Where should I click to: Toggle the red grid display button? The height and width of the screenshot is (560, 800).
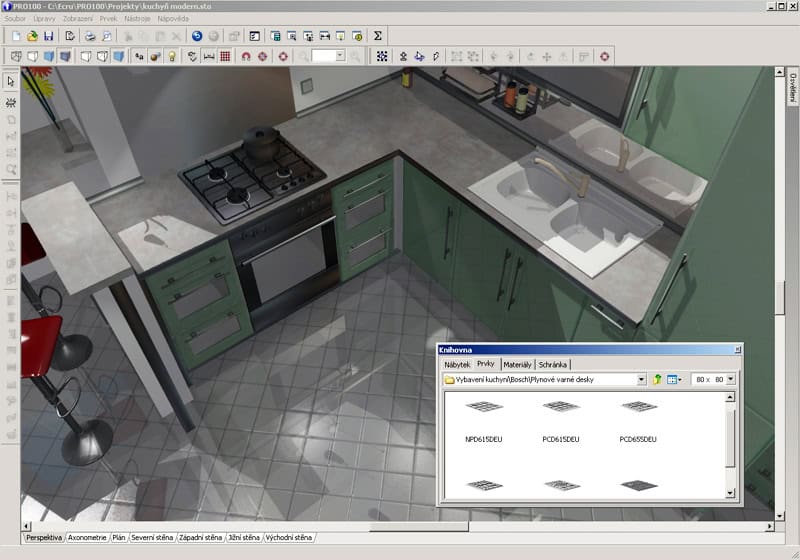(x=225, y=57)
